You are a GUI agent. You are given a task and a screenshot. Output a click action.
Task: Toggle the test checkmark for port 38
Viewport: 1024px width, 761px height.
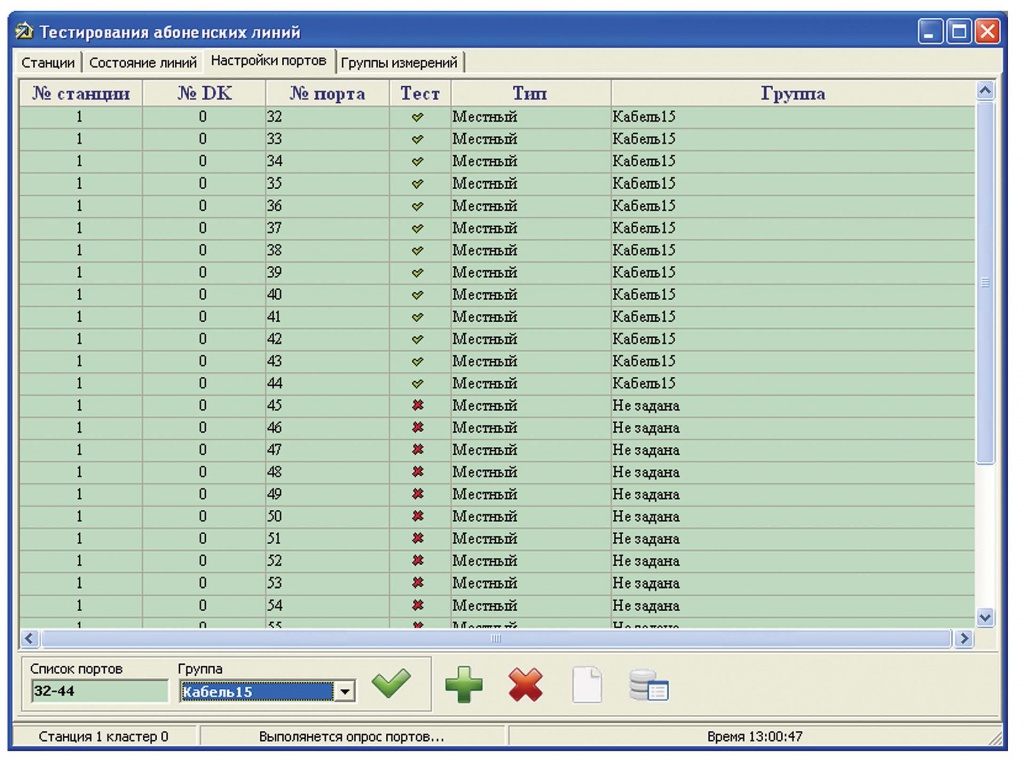[418, 250]
